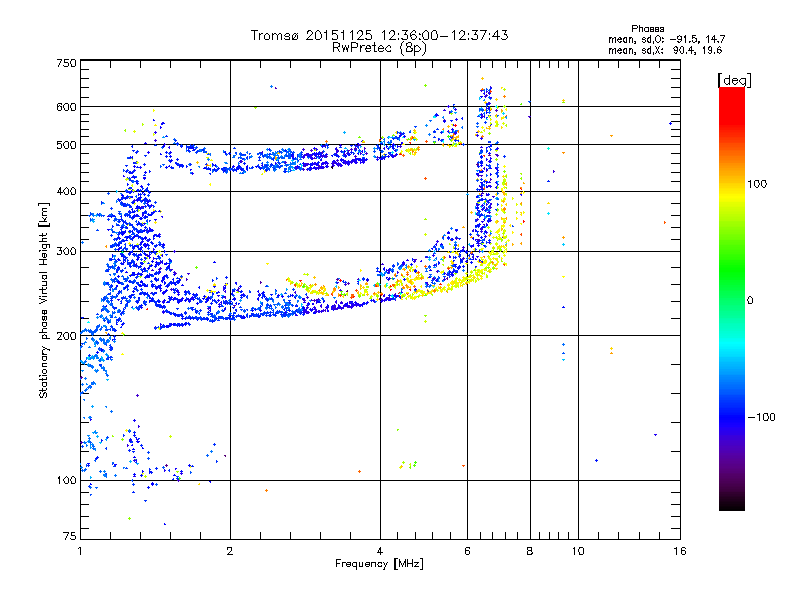The width and height of the screenshot is (800, 600).
Task: Click the colorbar tick label "0"
Action: [750, 301]
